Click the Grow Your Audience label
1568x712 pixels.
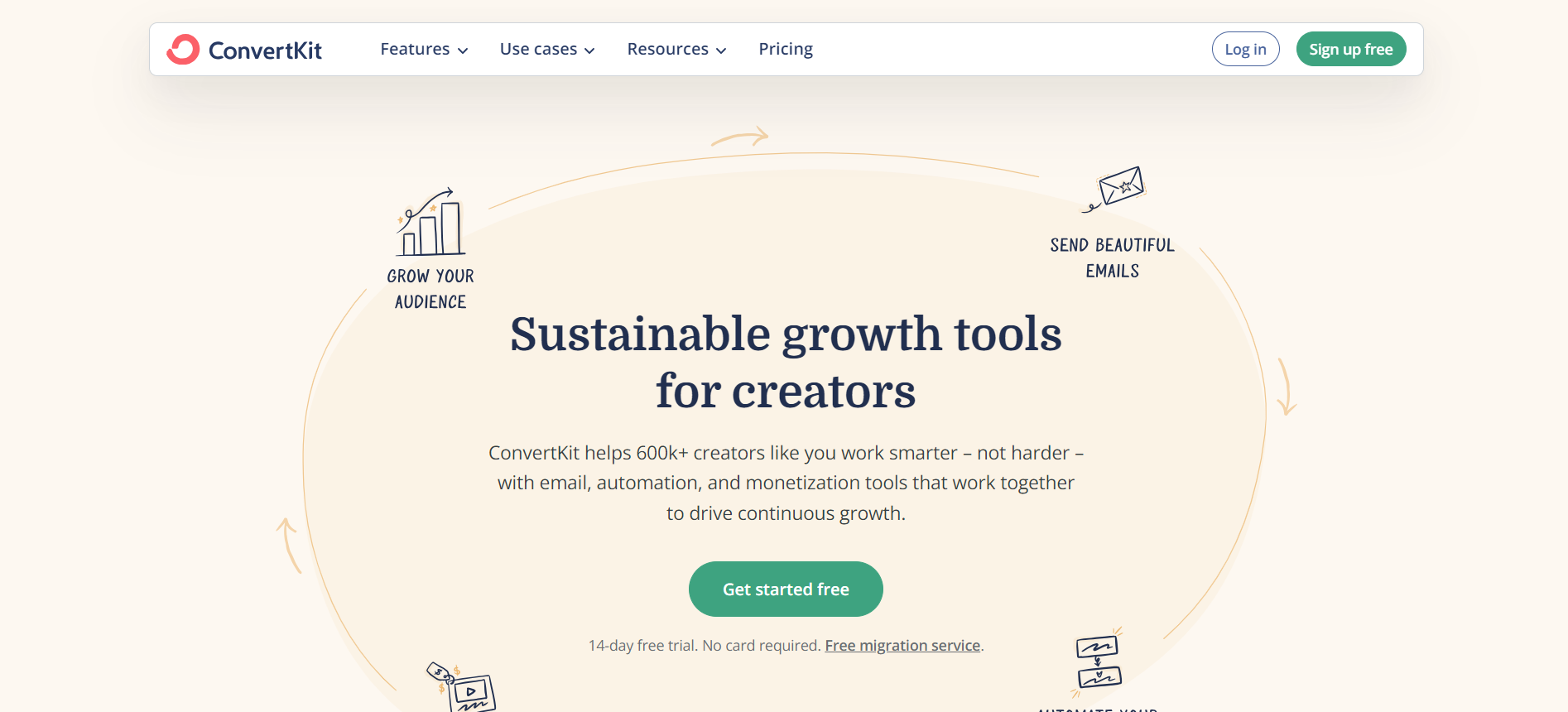pyautogui.click(x=430, y=288)
